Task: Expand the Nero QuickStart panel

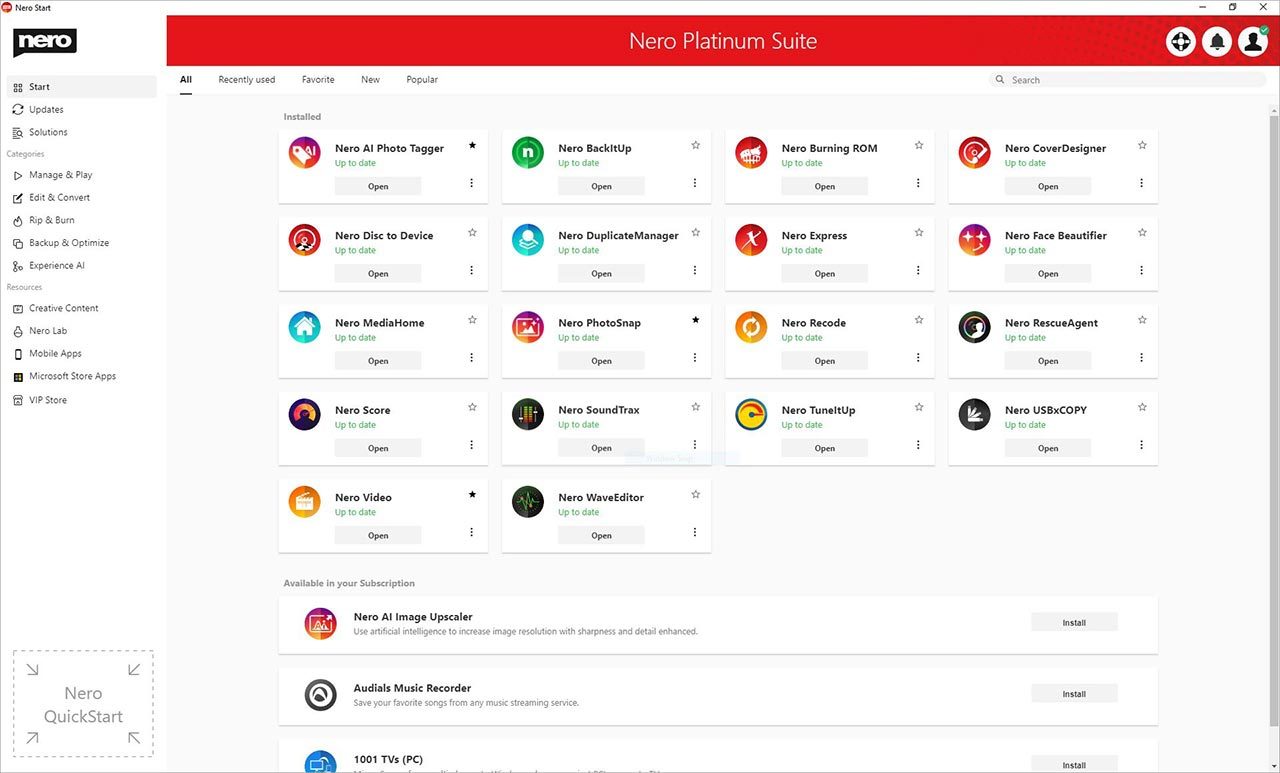Action: click(83, 704)
